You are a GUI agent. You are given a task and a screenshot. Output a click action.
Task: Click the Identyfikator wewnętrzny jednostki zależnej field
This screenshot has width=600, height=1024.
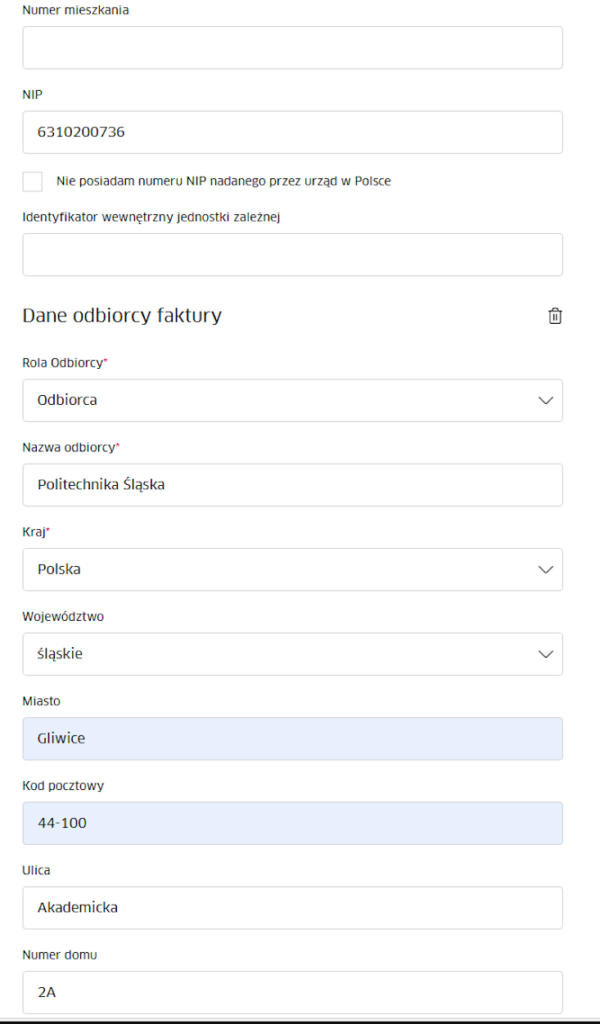292,254
